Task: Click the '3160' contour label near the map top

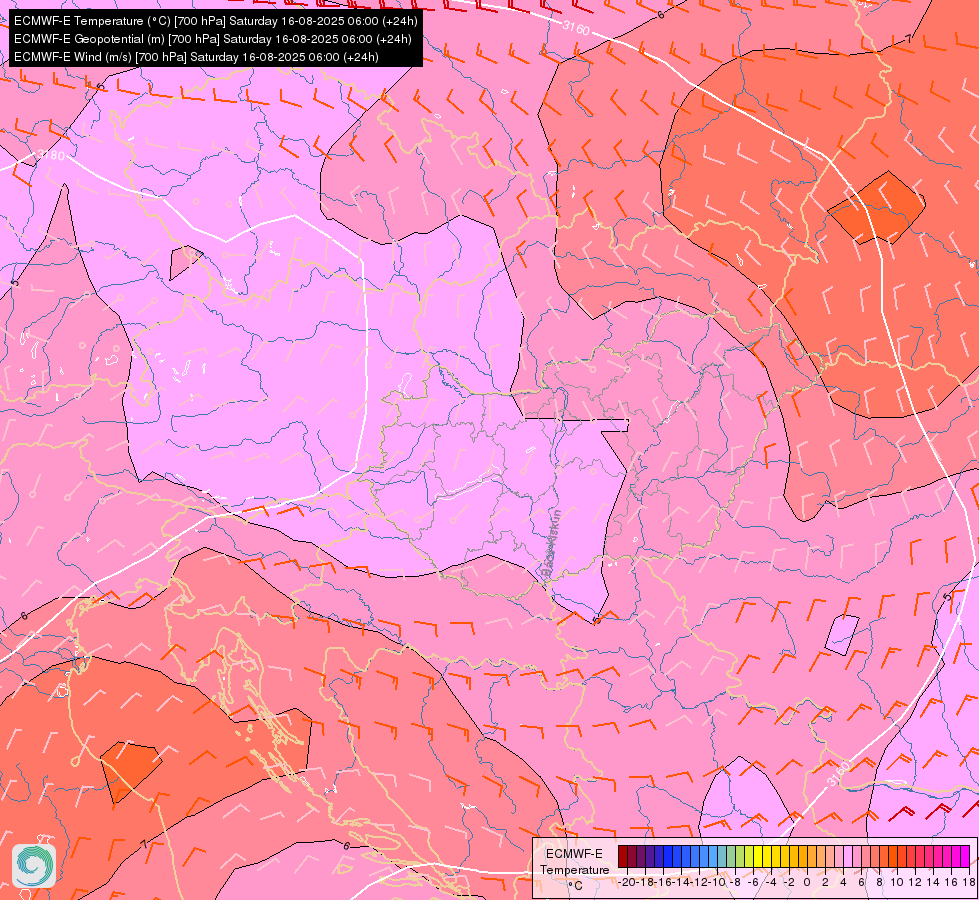Action: tap(576, 28)
